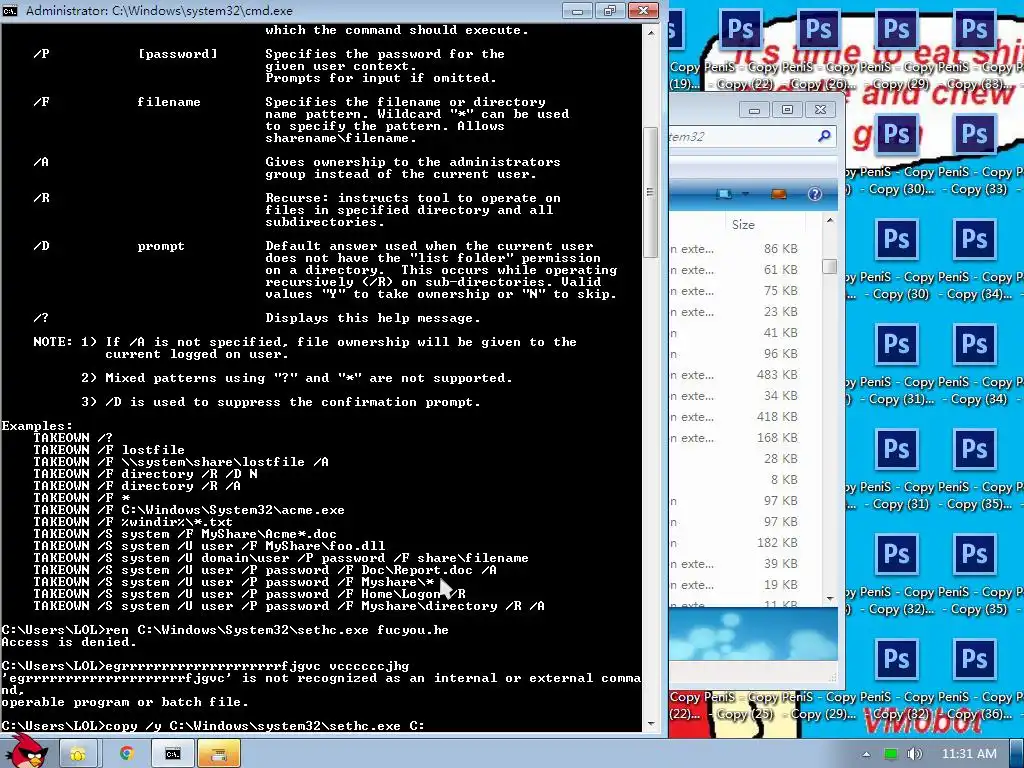Viewport: 1024px width, 768px height.
Task: Click the Show desktop strip at taskbar end
Action: 1017,754
